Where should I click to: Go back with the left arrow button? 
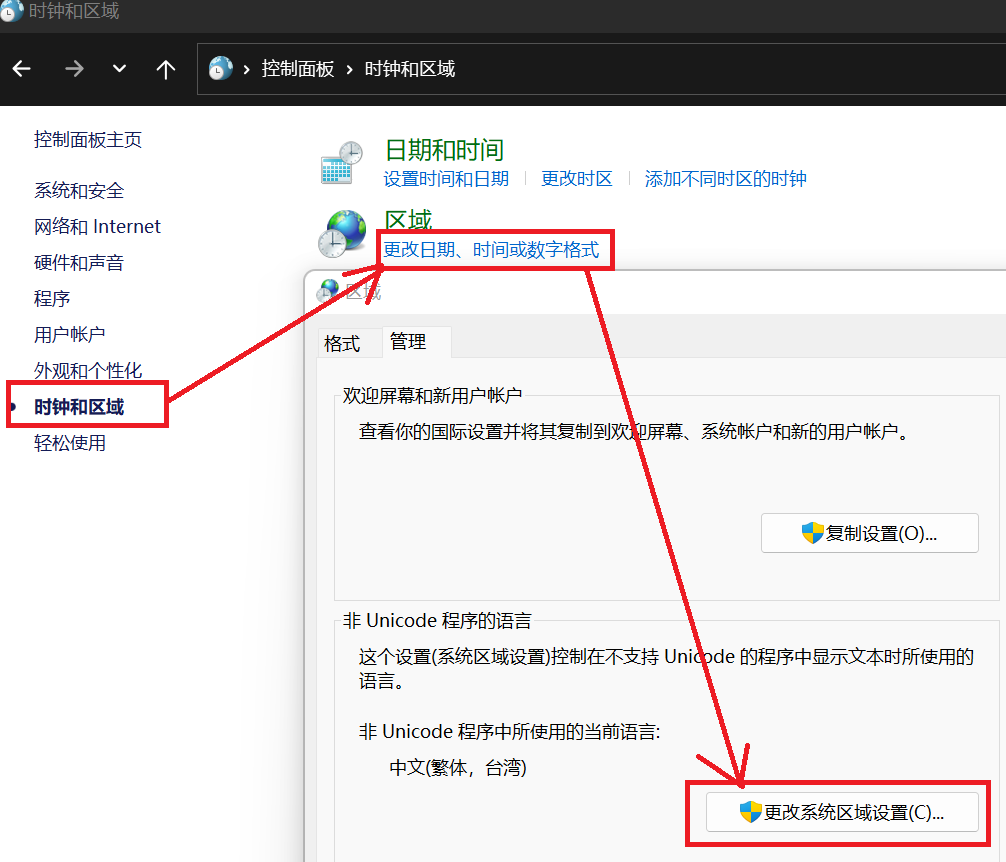click(x=22, y=69)
